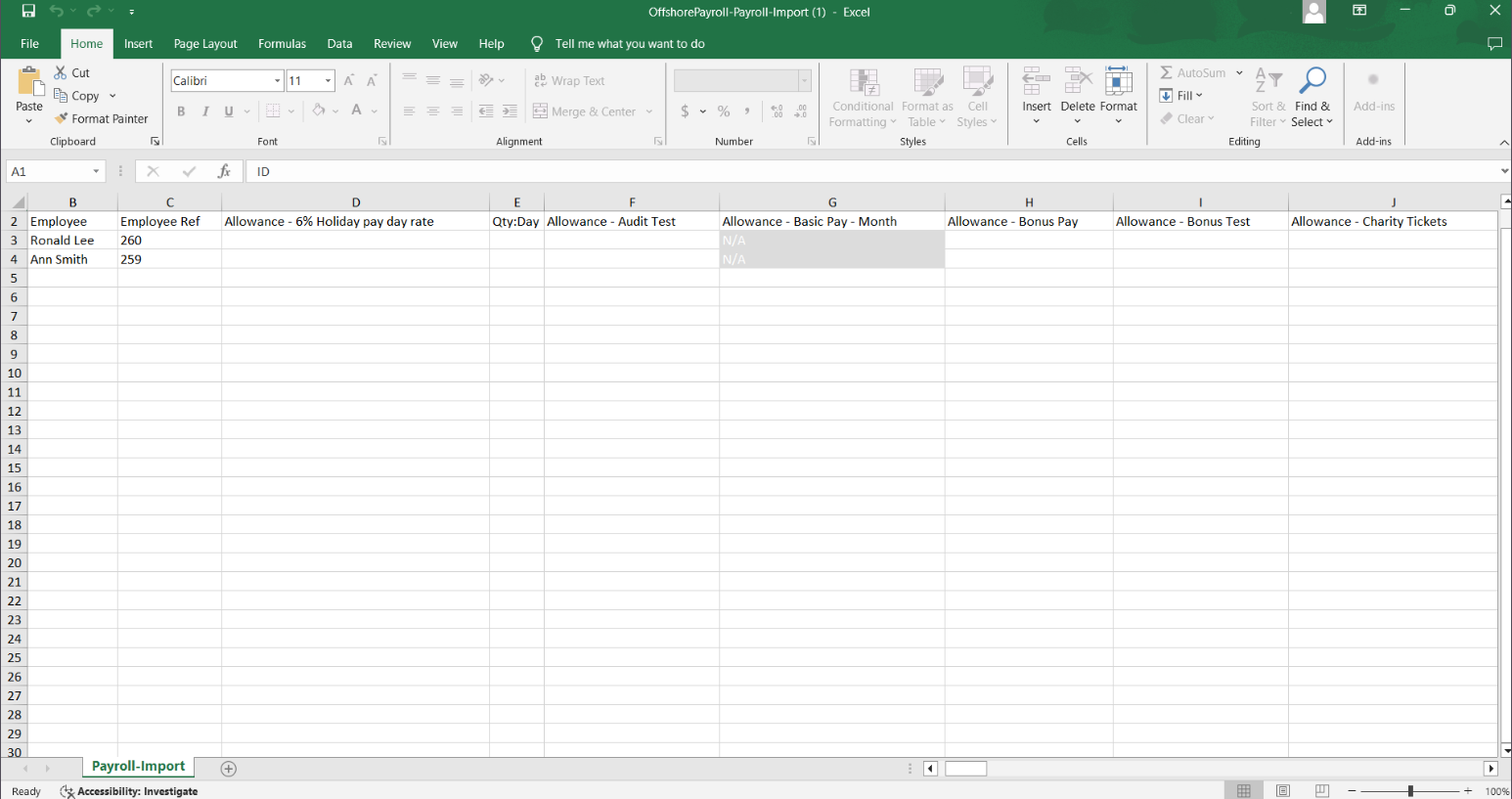
Task: Select the Format Painter tool
Action: [102, 118]
